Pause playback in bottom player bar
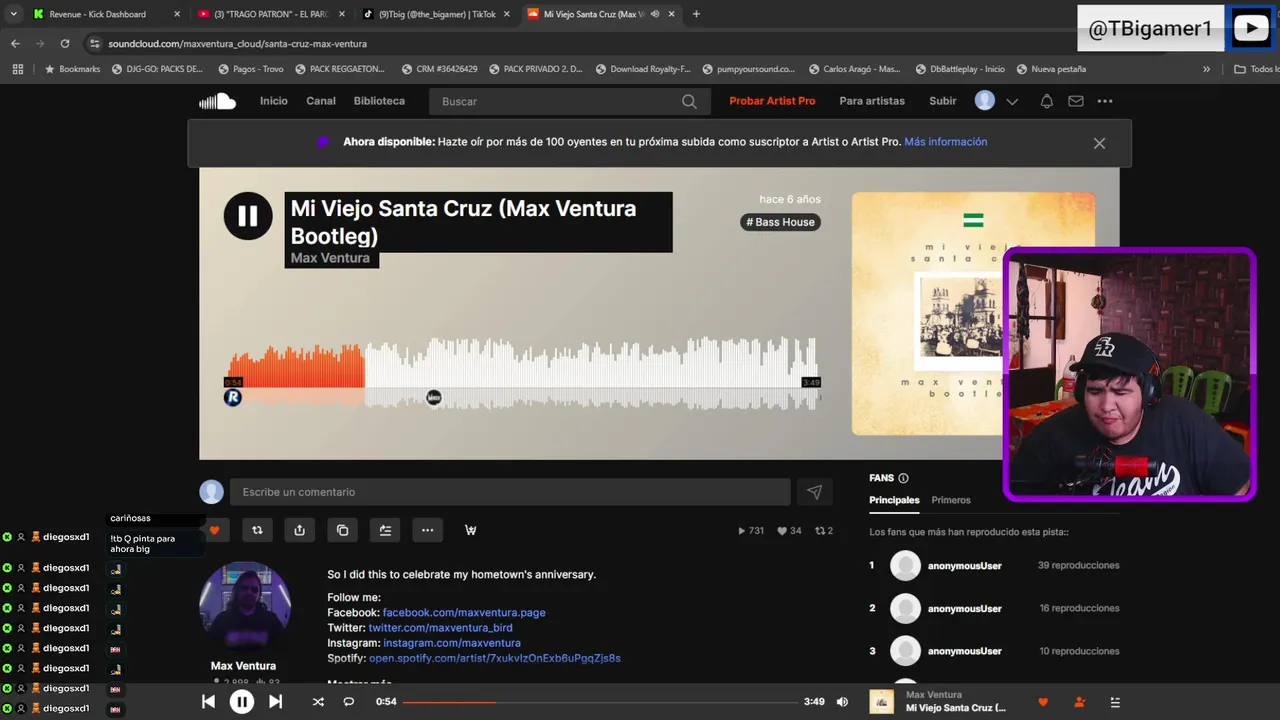Image resolution: width=1280 pixels, height=720 pixels. [x=242, y=702]
